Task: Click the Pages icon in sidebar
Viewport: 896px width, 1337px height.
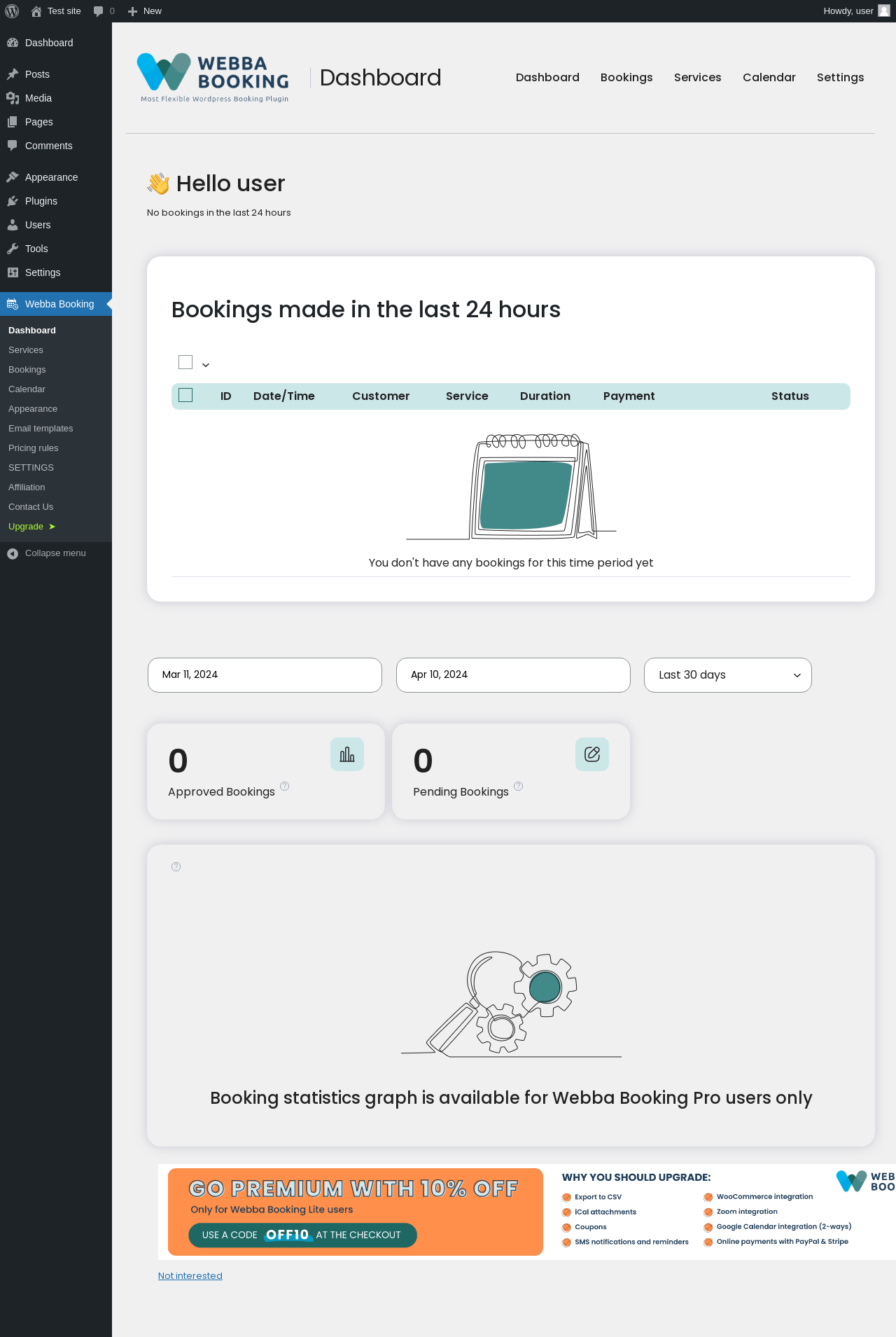Action: (x=13, y=122)
